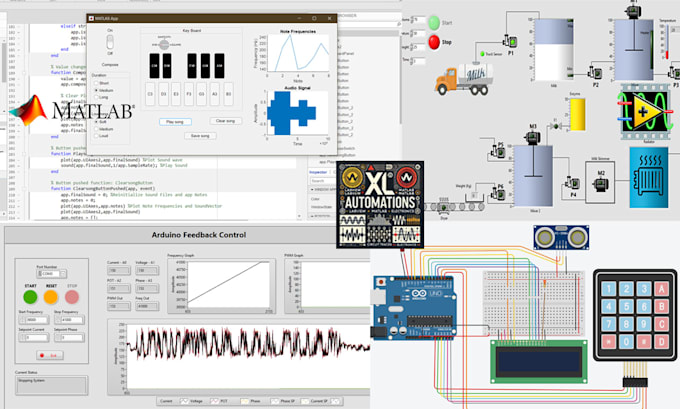680x409 pixels.
Task: Click pump P4 next to Milk Skimmer
Action: tap(572, 183)
